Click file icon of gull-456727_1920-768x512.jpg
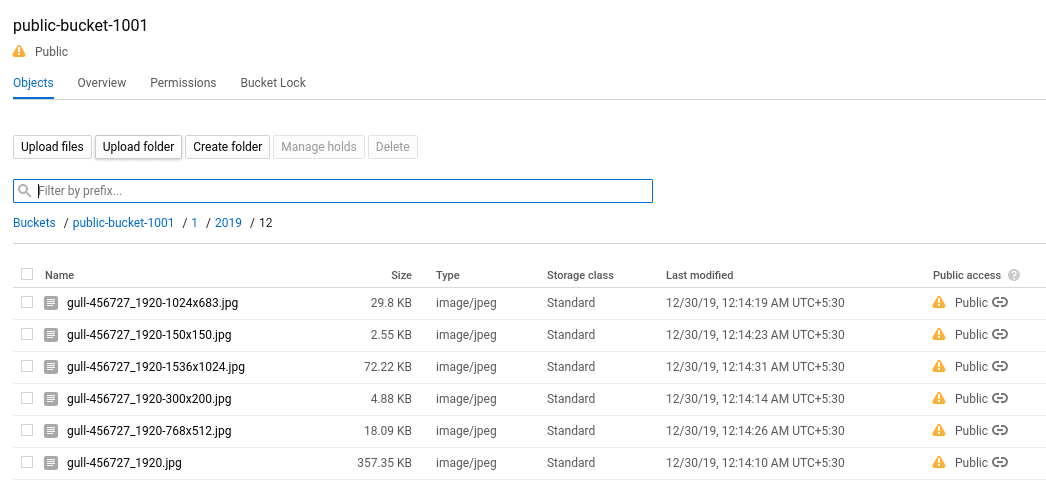 (51, 431)
